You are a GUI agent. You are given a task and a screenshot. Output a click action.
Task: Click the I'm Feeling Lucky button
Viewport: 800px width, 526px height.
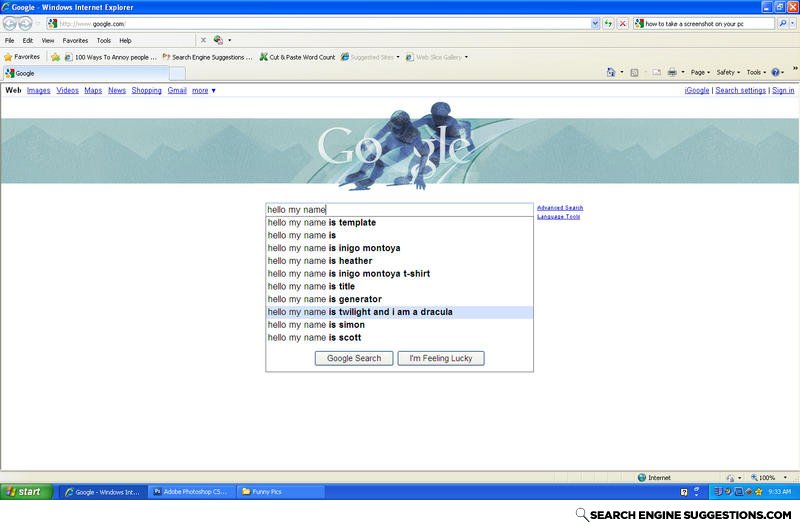pyautogui.click(x=441, y=358)
